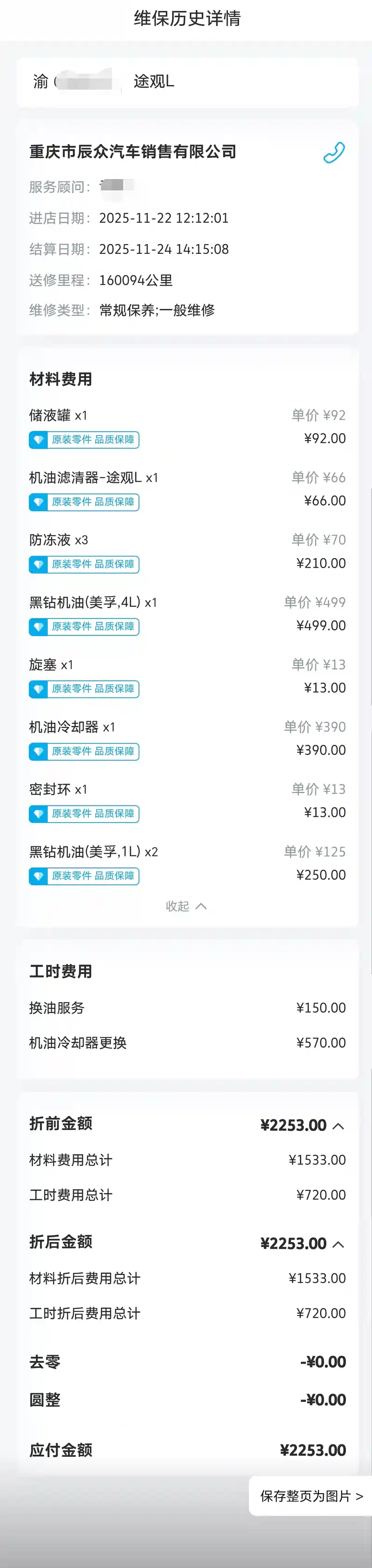
Task: Tap the diamond badge icon under 储液罐
Action: click(38, 439)
